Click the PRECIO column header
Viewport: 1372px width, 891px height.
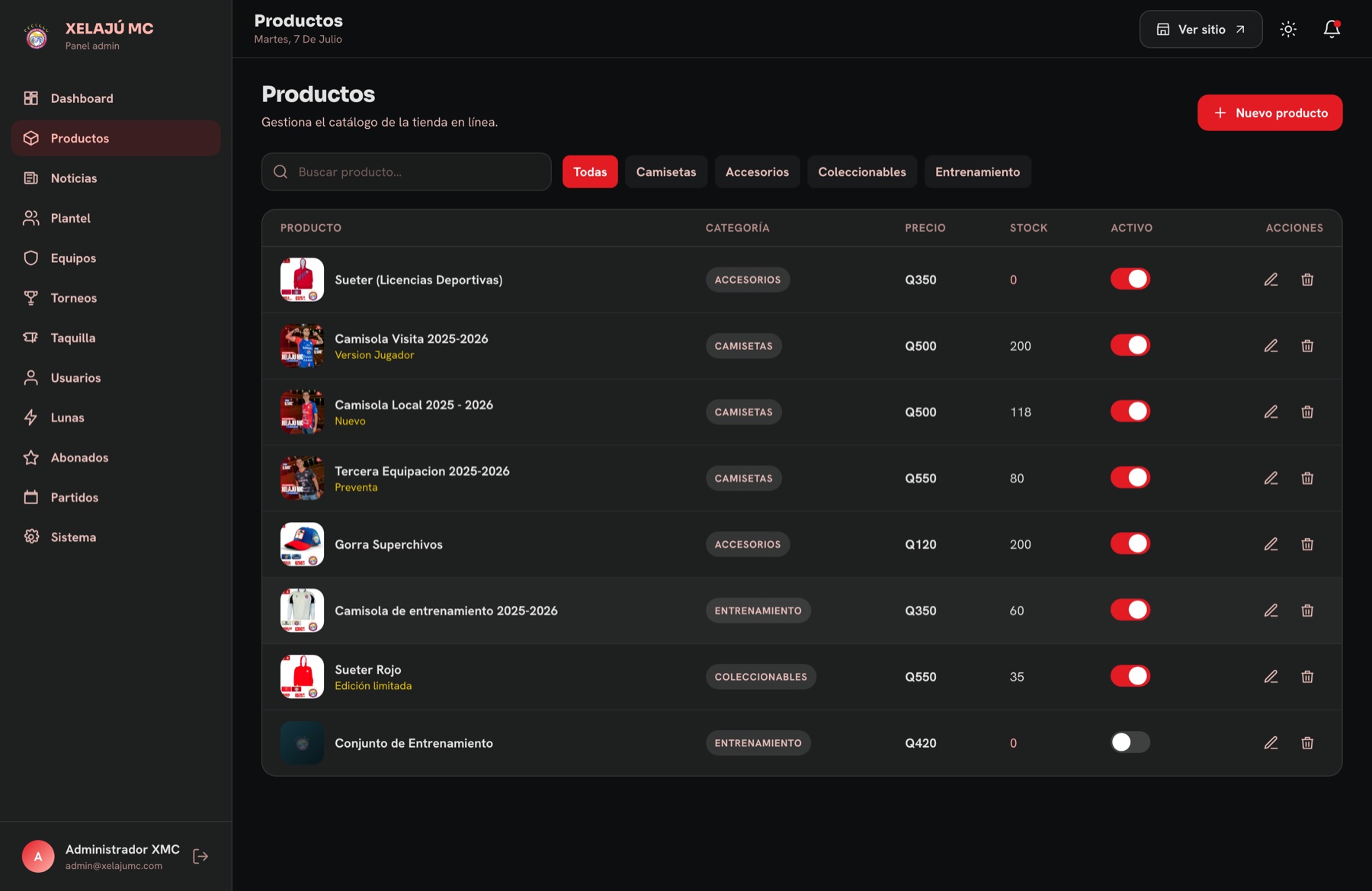pos(925,228)
